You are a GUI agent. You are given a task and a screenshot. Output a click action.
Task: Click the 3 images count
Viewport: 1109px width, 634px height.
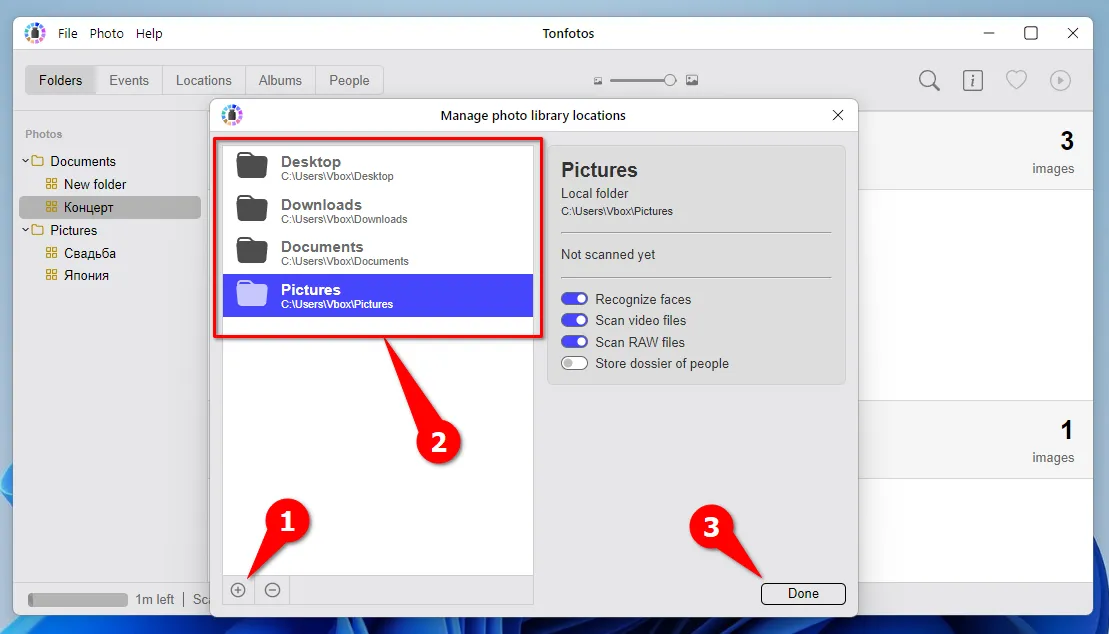[x=1053, y=153]
